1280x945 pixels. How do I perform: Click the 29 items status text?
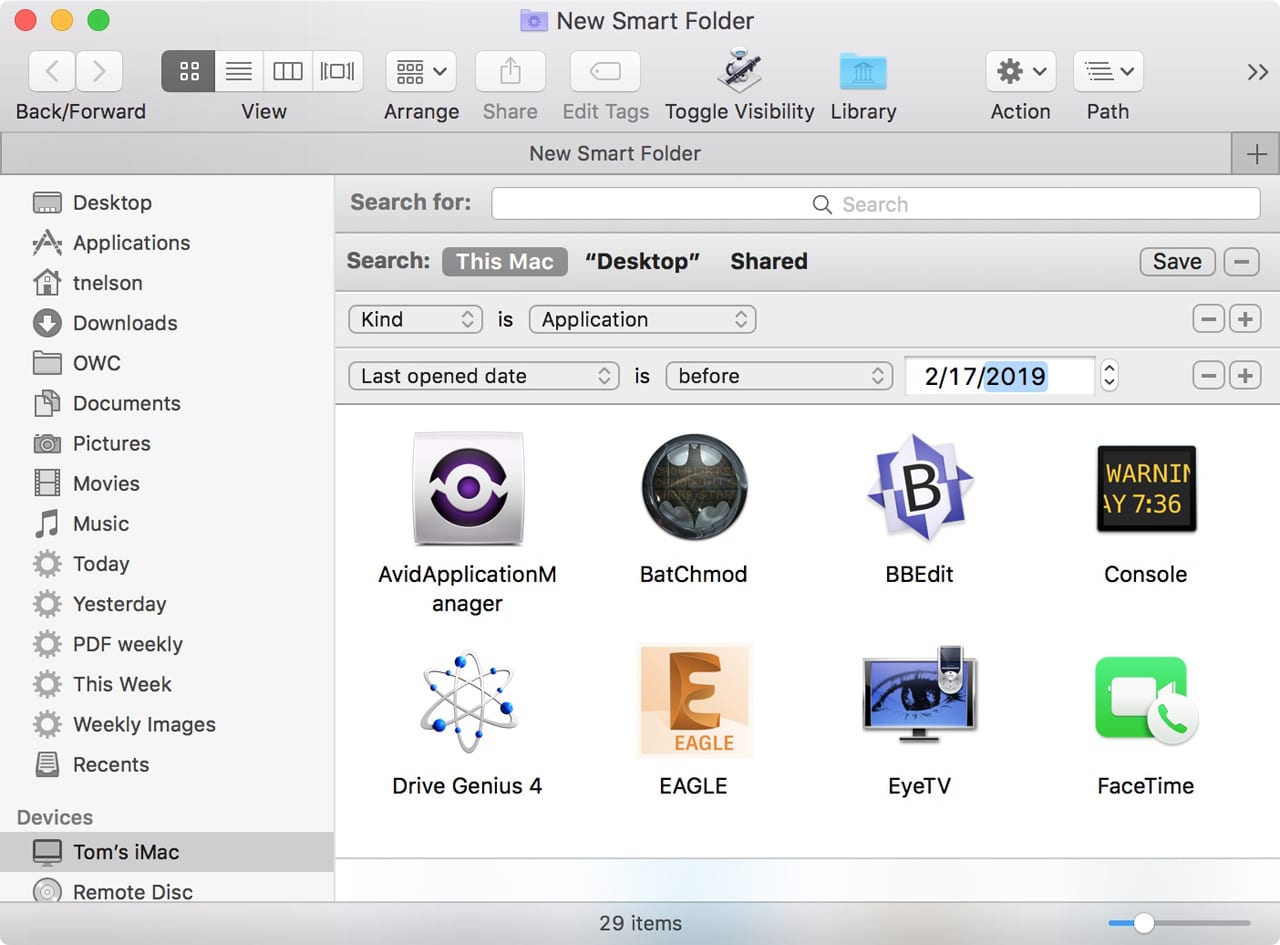640,923
